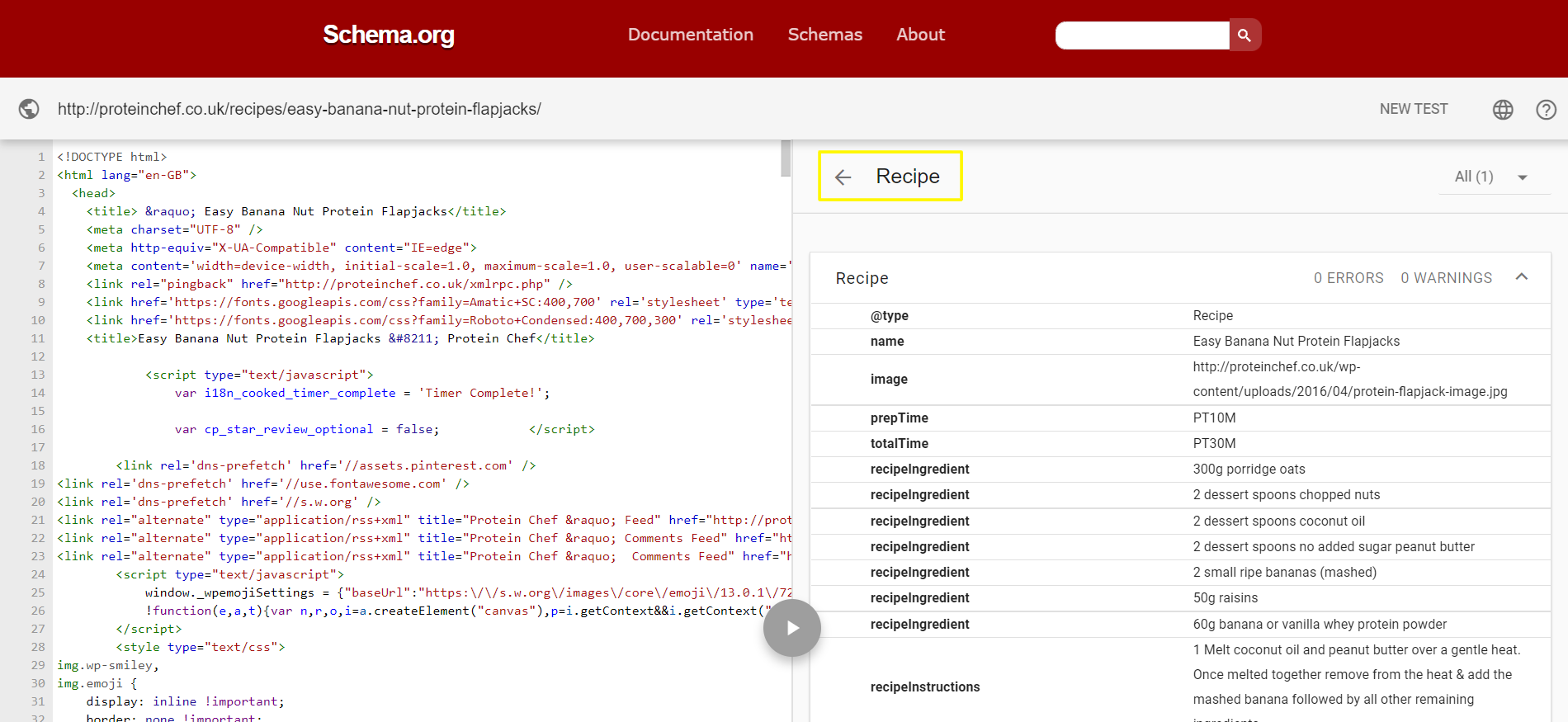Image resolution: width=1568 pixels, height=722 pixels.
Task: Click the Recipe card title
Action: click(x=862, y=278)
